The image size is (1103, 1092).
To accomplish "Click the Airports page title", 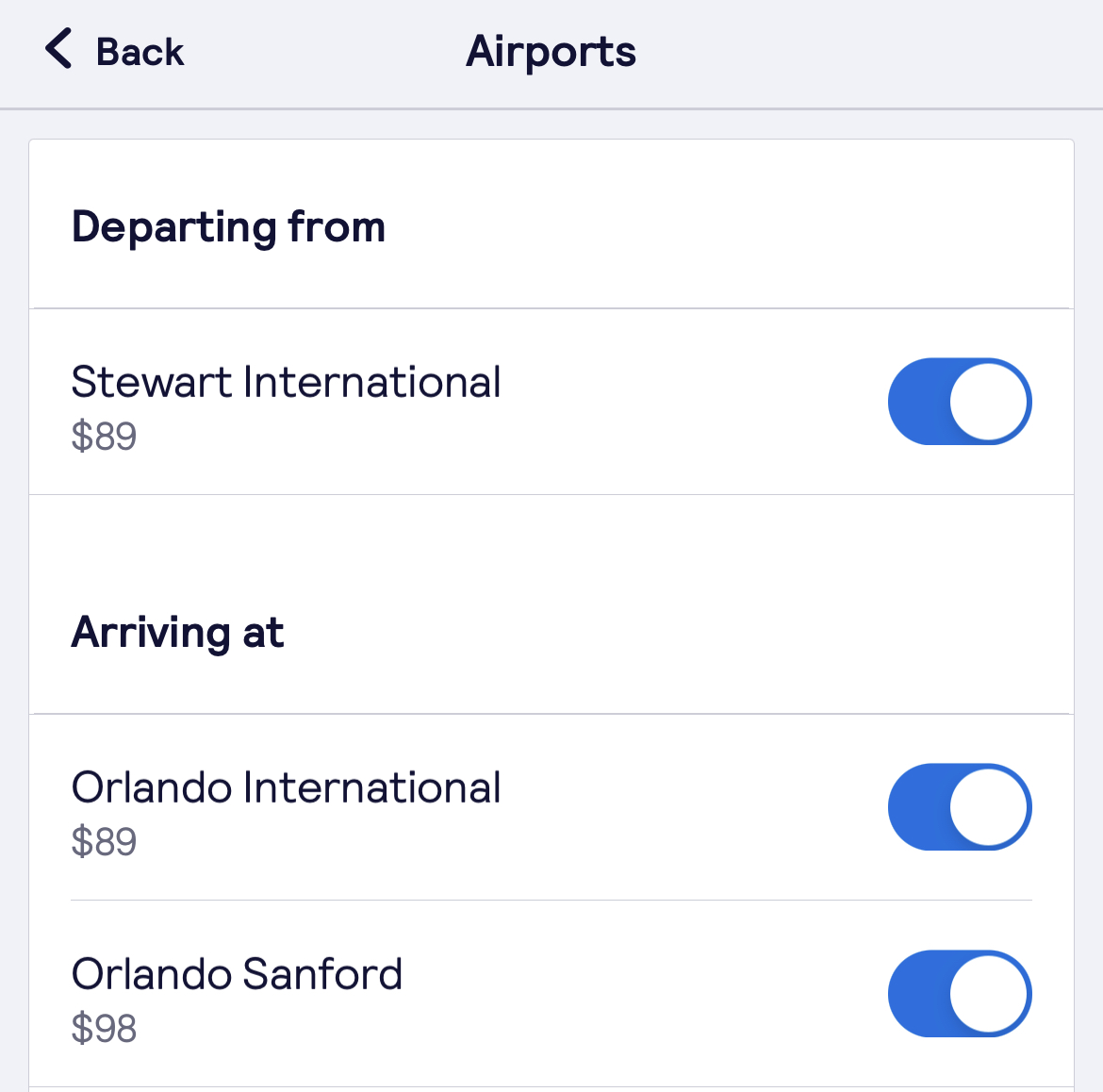I will (x=551, y=52).
